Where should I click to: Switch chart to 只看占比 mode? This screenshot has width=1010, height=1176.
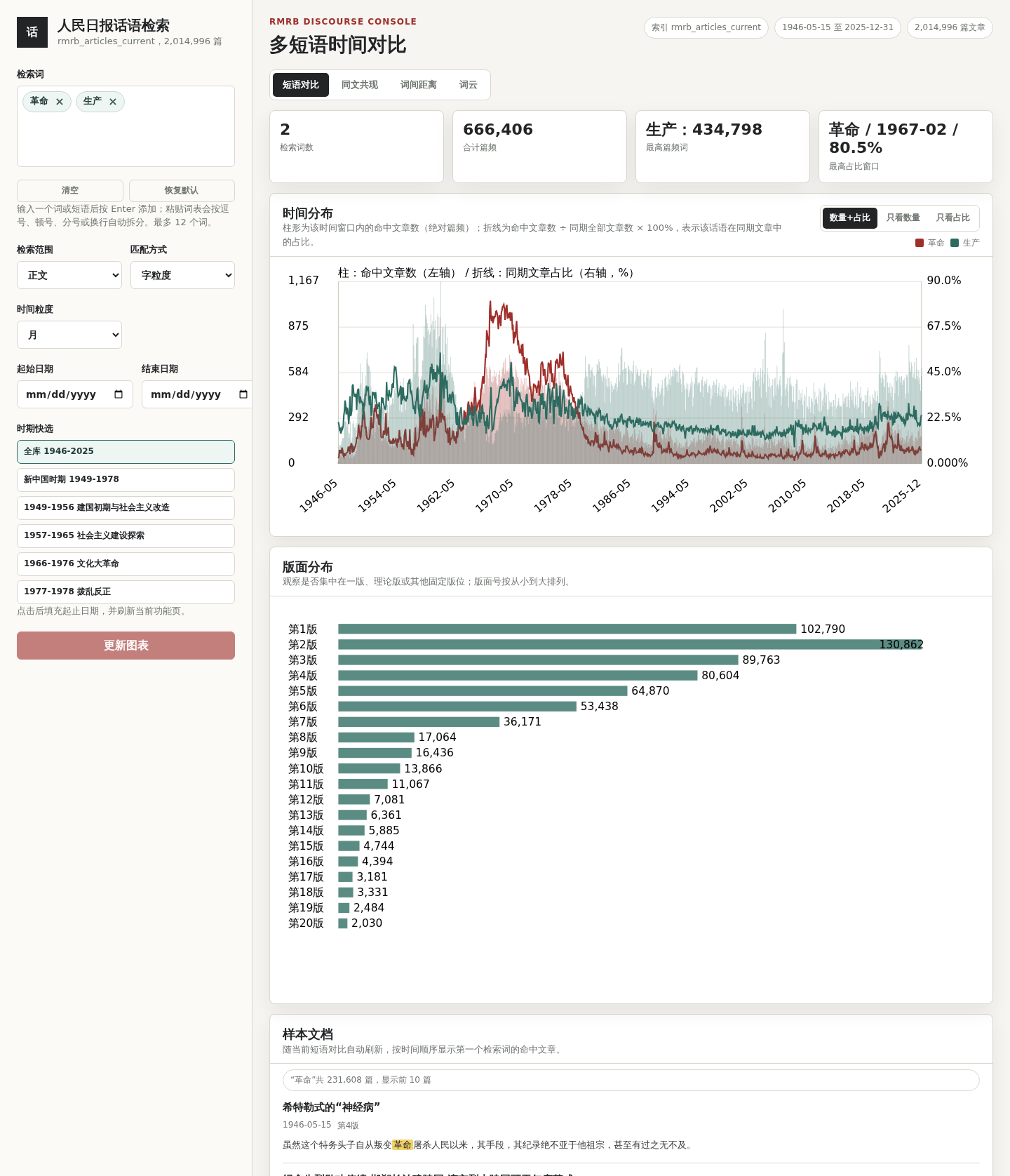pos(952,218)
